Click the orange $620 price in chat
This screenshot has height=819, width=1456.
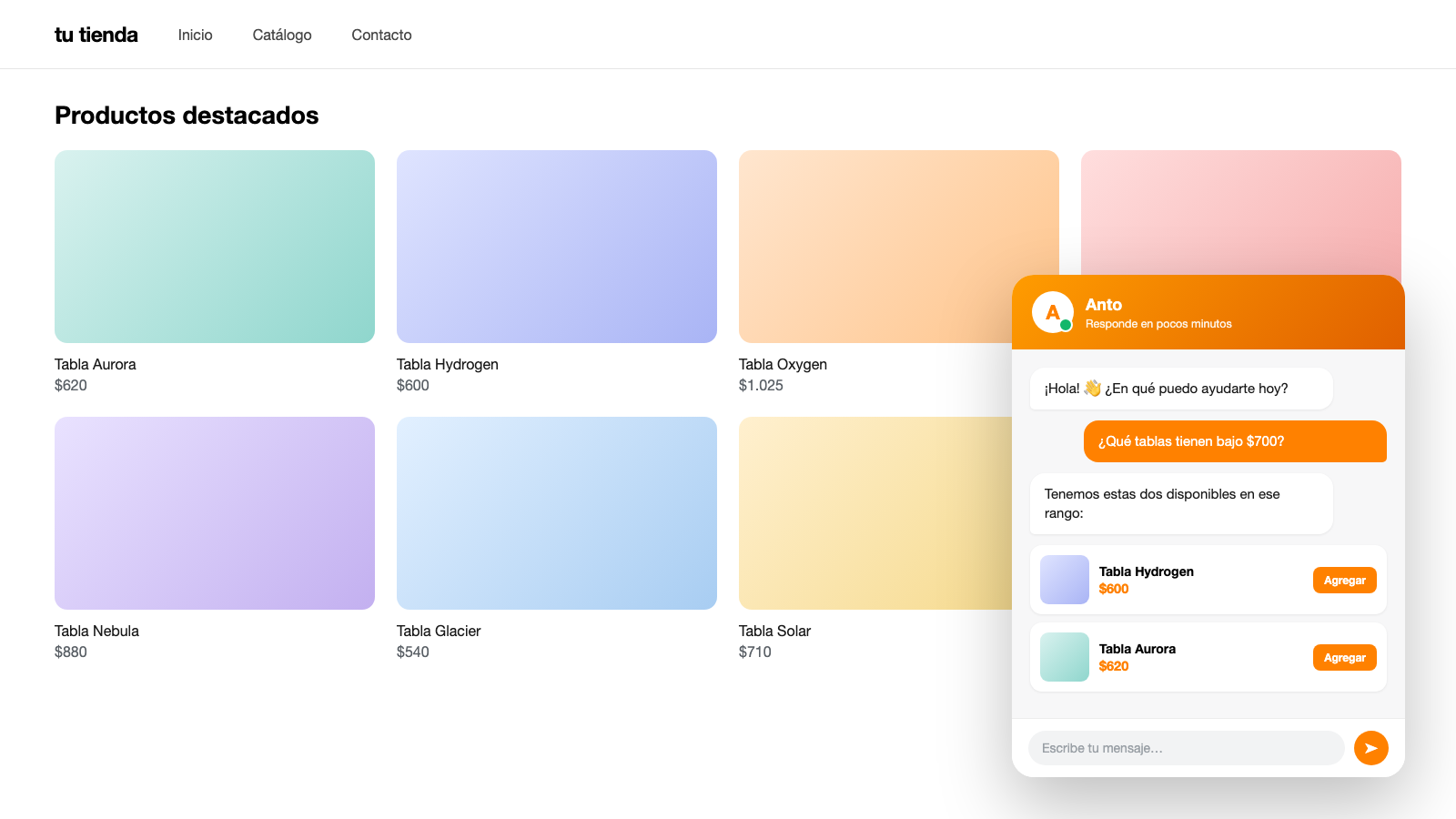pyautogui.click(x=1114, y=666)
